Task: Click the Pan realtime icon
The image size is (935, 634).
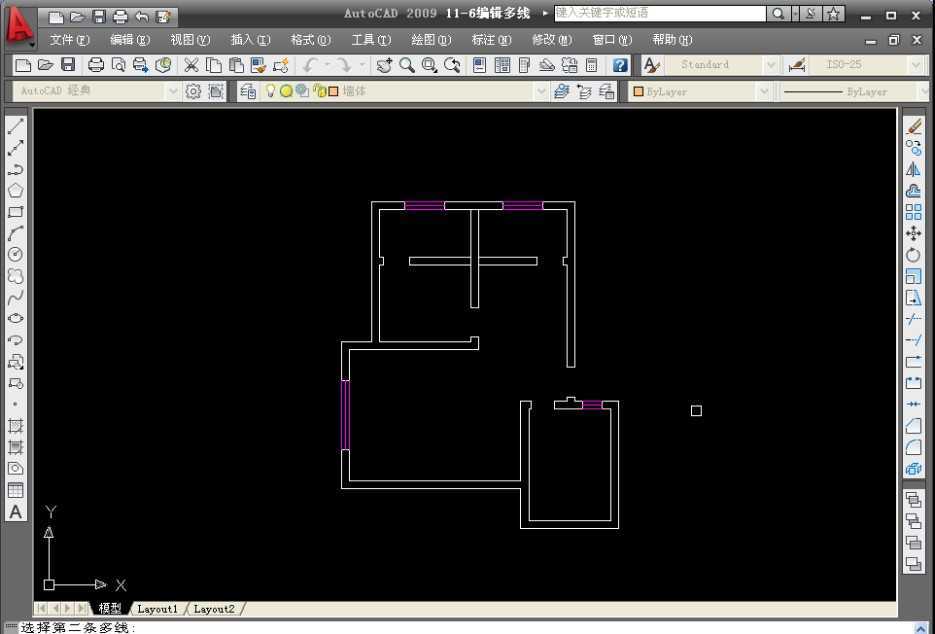Action: 384,65
